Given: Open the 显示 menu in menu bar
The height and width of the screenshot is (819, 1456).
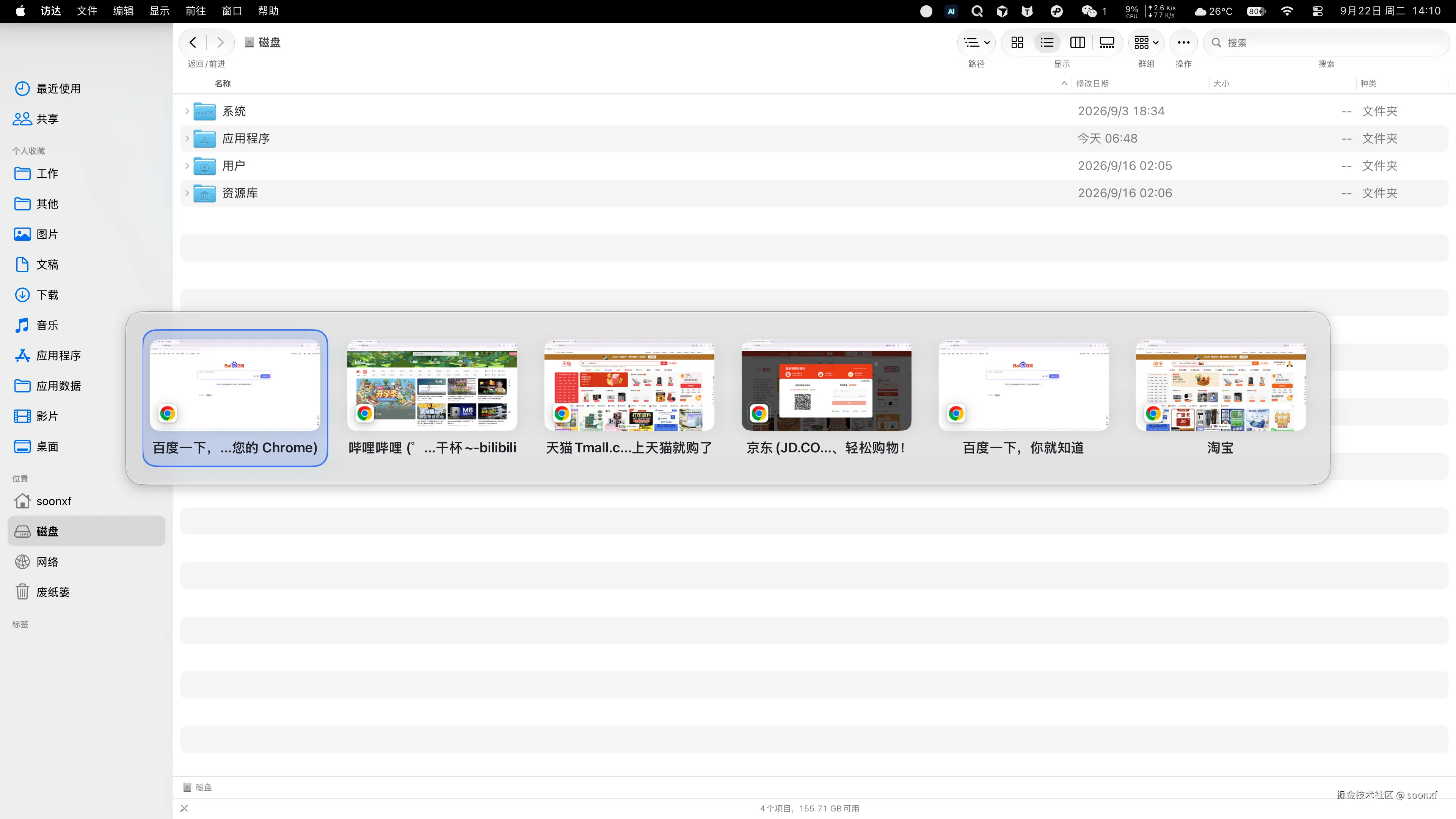Looking at the screenshot, I should (x=159, y=11).
